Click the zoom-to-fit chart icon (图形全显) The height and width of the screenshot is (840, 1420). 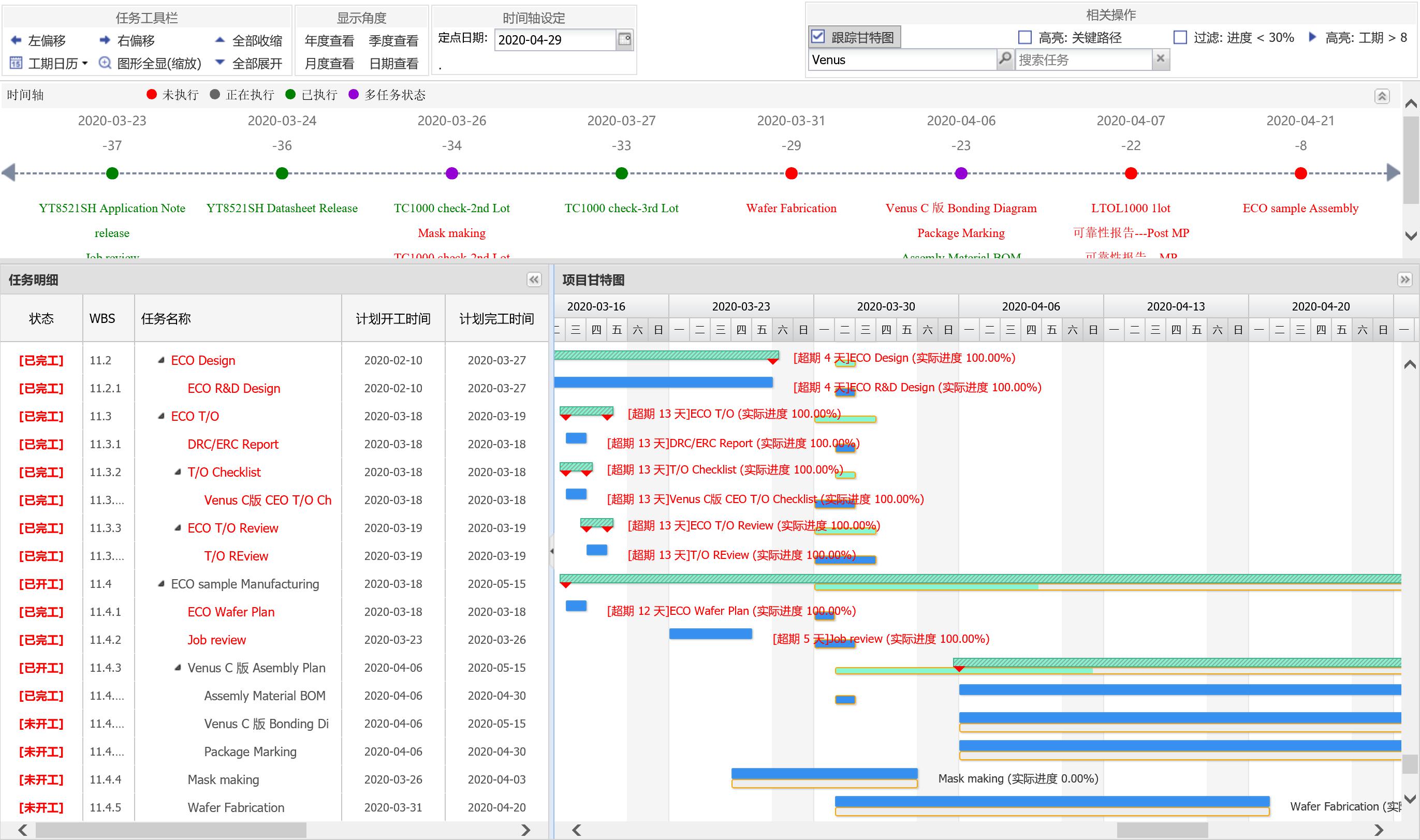click(x=105, y=63)
